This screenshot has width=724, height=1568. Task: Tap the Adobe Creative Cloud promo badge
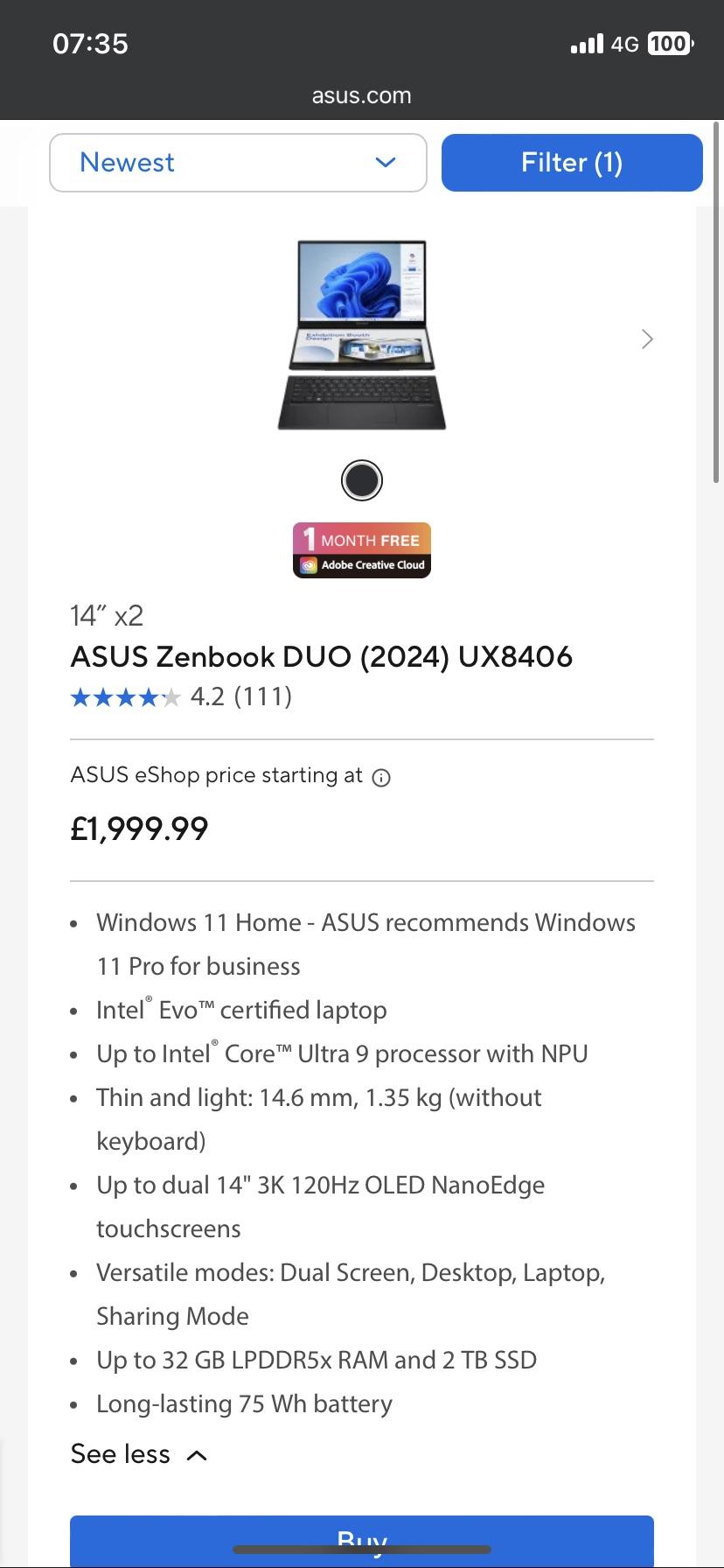362,550
